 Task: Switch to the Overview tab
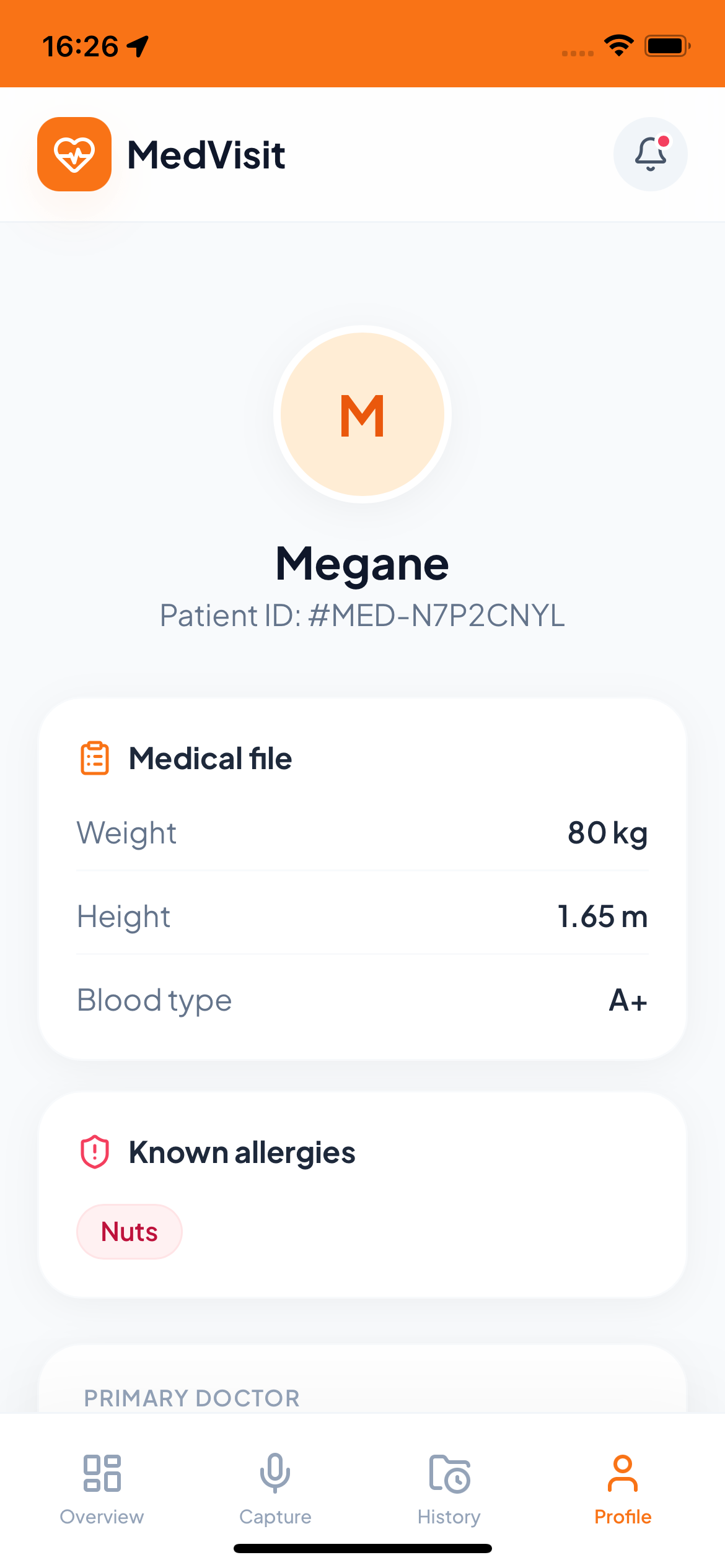pyautogui.click(x=102, y=1489)
